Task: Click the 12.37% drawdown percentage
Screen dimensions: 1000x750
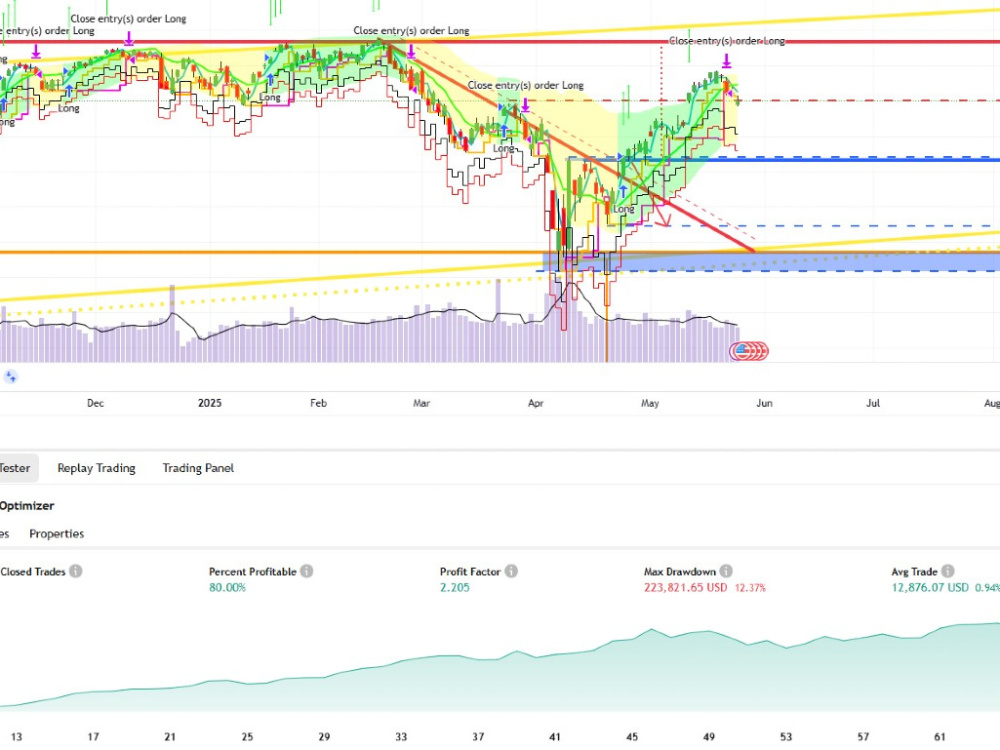Action: pos(750,587)
